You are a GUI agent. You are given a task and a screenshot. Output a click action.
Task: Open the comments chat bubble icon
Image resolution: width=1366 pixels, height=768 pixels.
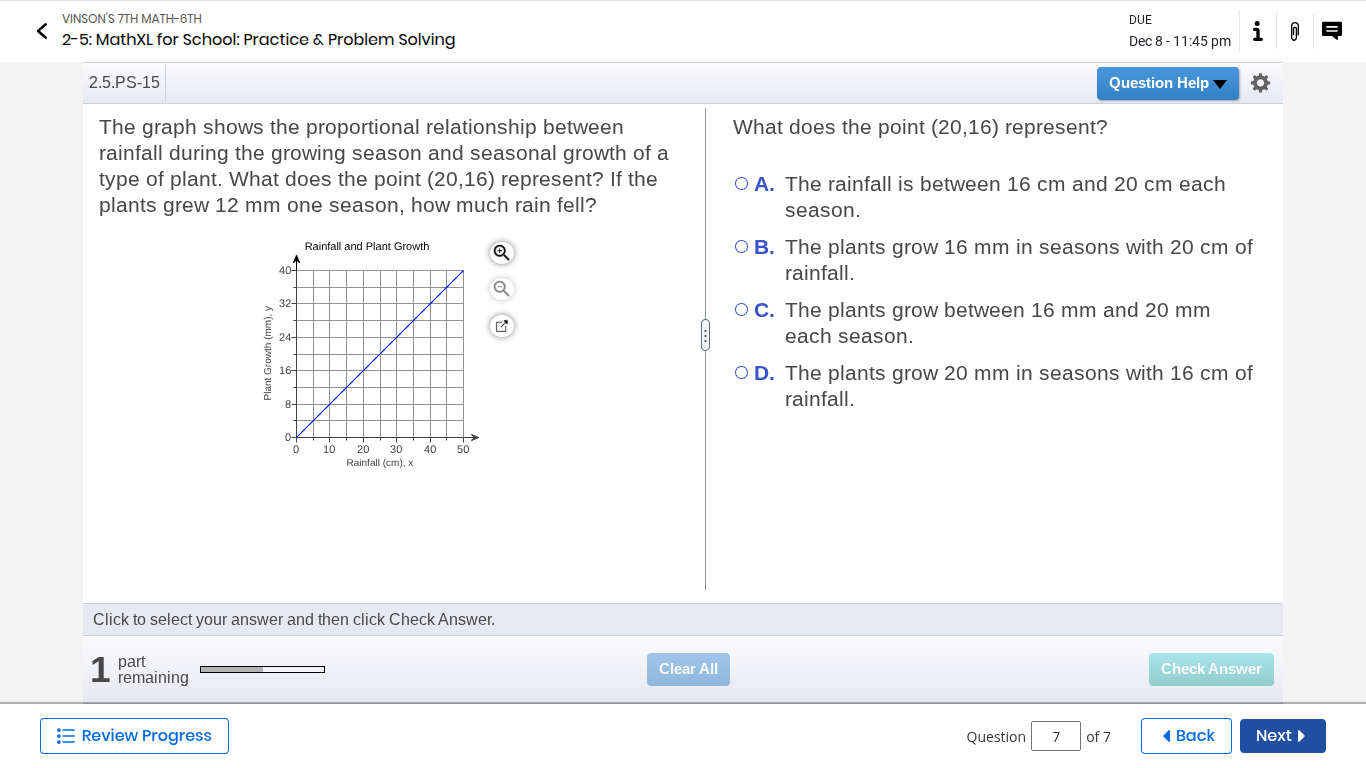pos(1331,31)
